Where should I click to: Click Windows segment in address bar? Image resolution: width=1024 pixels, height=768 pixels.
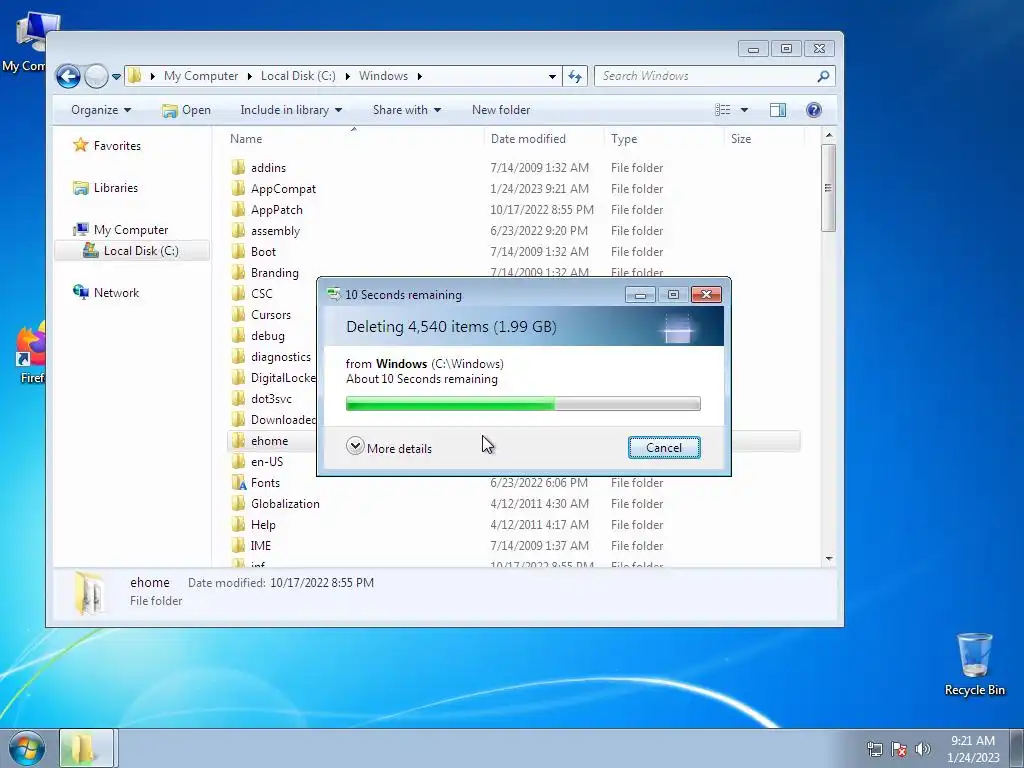tap(383, 76)
